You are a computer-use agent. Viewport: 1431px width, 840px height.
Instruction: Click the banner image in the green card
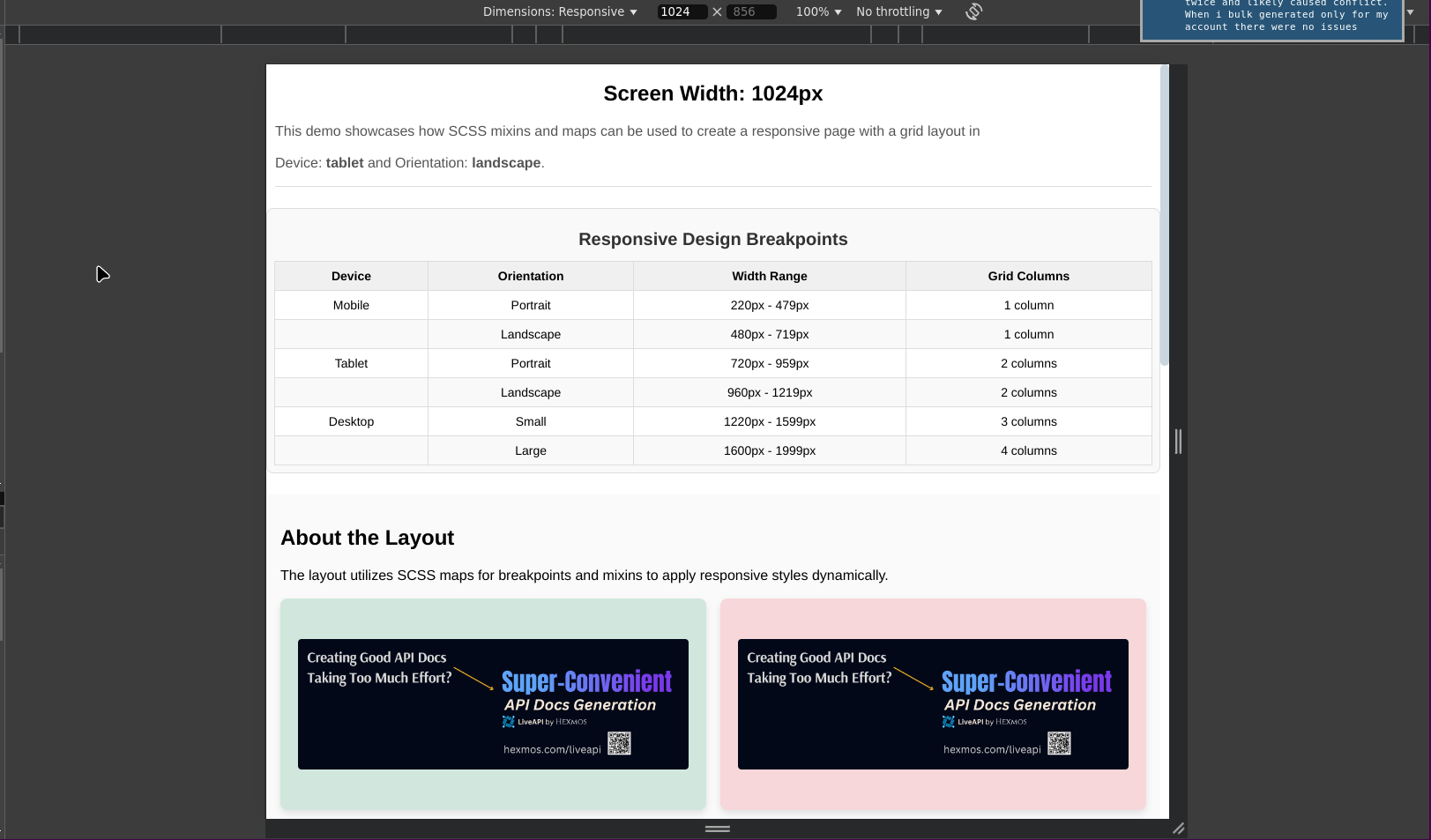[x=493, y=704]
